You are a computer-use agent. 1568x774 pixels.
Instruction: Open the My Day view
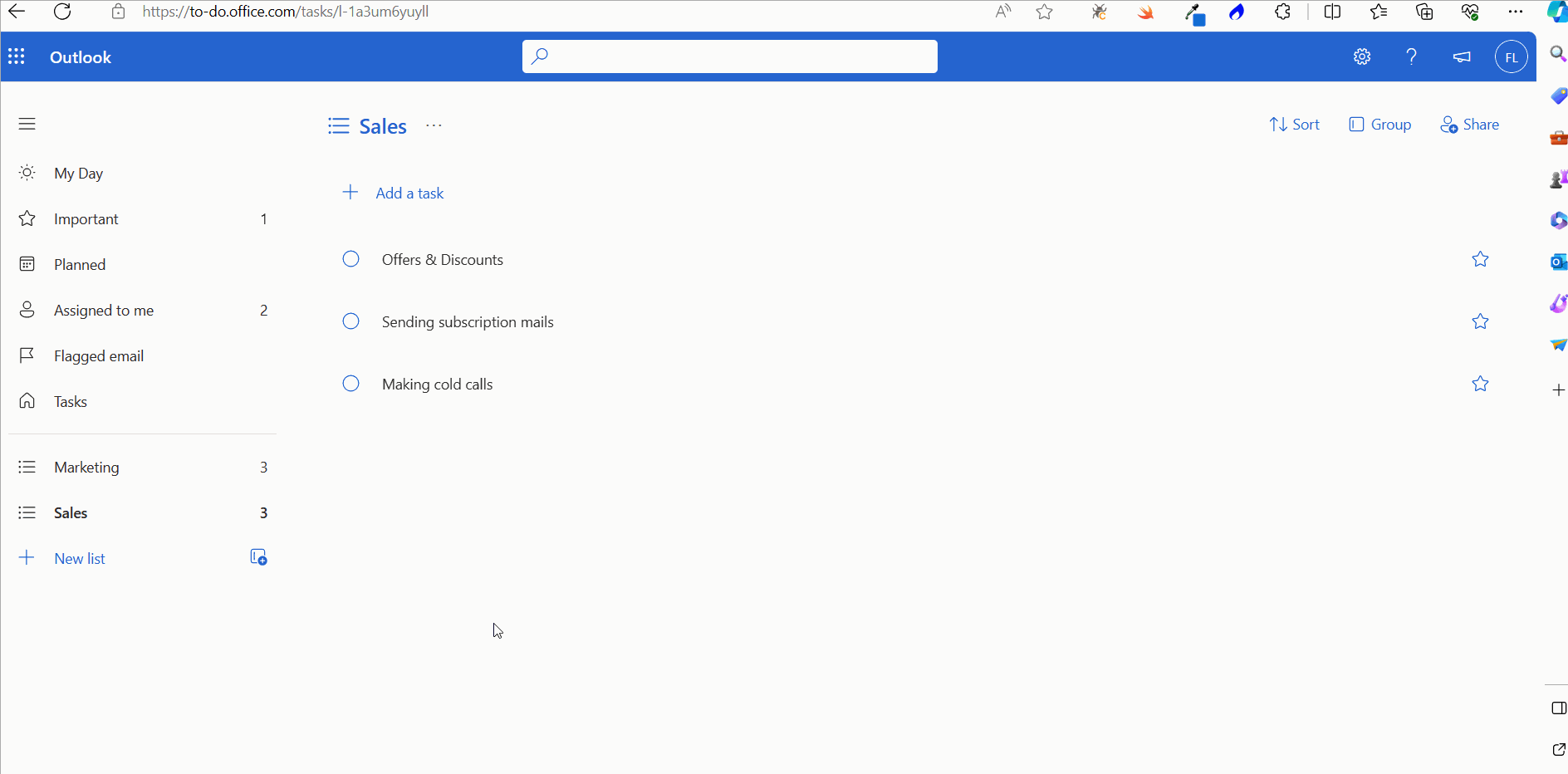(x=78, y=173)
